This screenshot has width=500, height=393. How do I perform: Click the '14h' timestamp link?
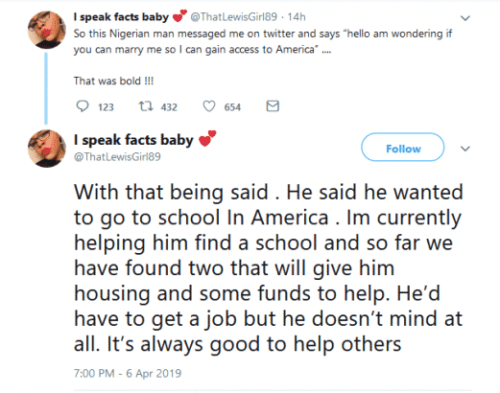(x=296, y=17)
